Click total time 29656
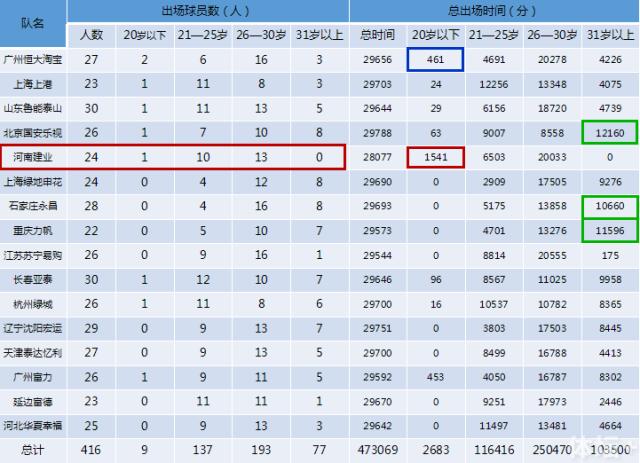Screen dimensions: 640x463 pyautogui.click(x=377, y=60)
